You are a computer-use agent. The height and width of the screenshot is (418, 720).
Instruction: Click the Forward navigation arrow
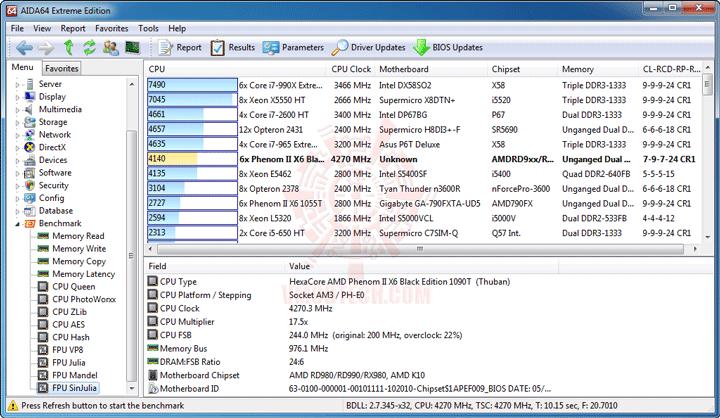click(45, 47)
